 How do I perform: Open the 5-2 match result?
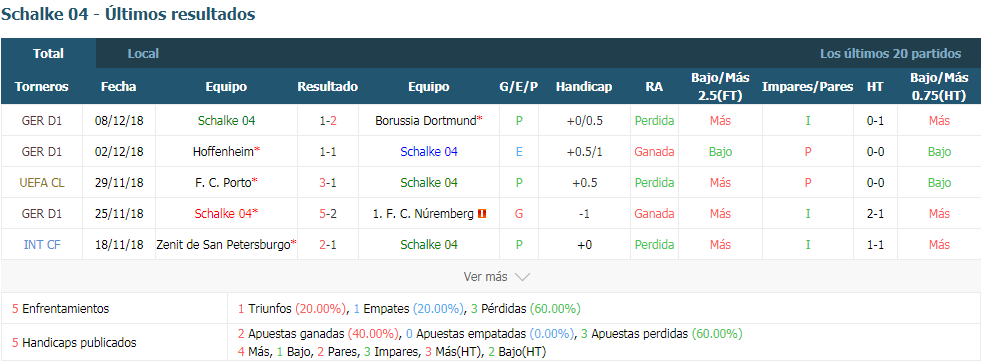coord(328,214)
